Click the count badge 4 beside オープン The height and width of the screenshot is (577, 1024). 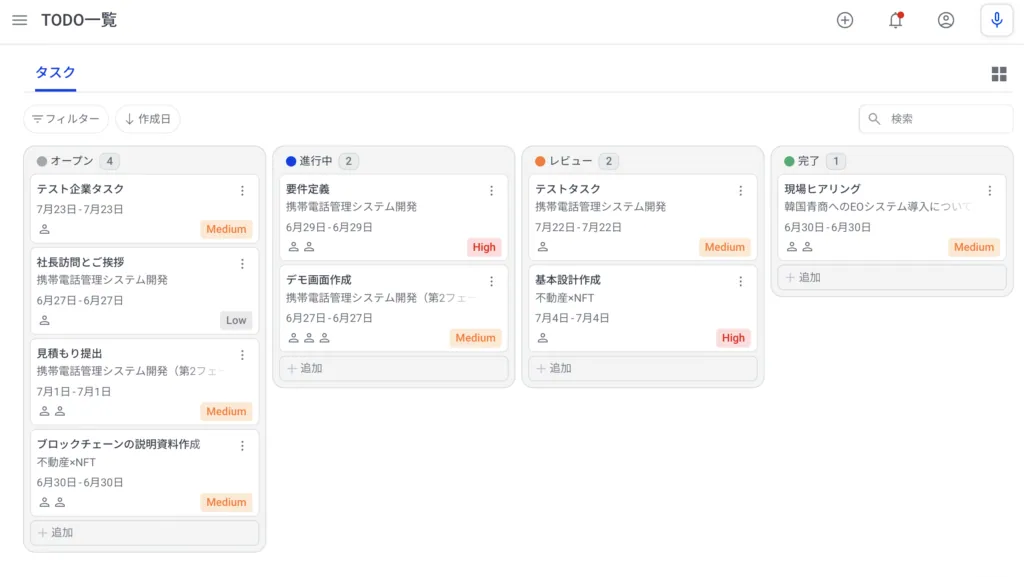(x=110, y=161)
